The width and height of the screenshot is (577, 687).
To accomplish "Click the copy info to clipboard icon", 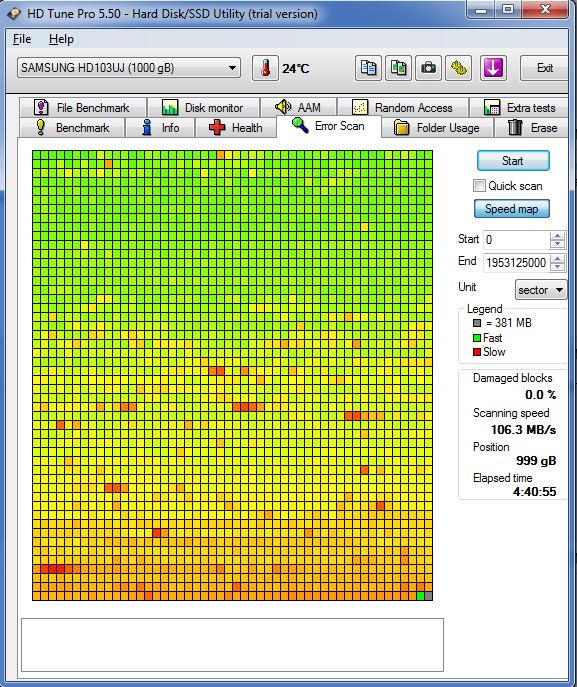I will coord(368,68).
